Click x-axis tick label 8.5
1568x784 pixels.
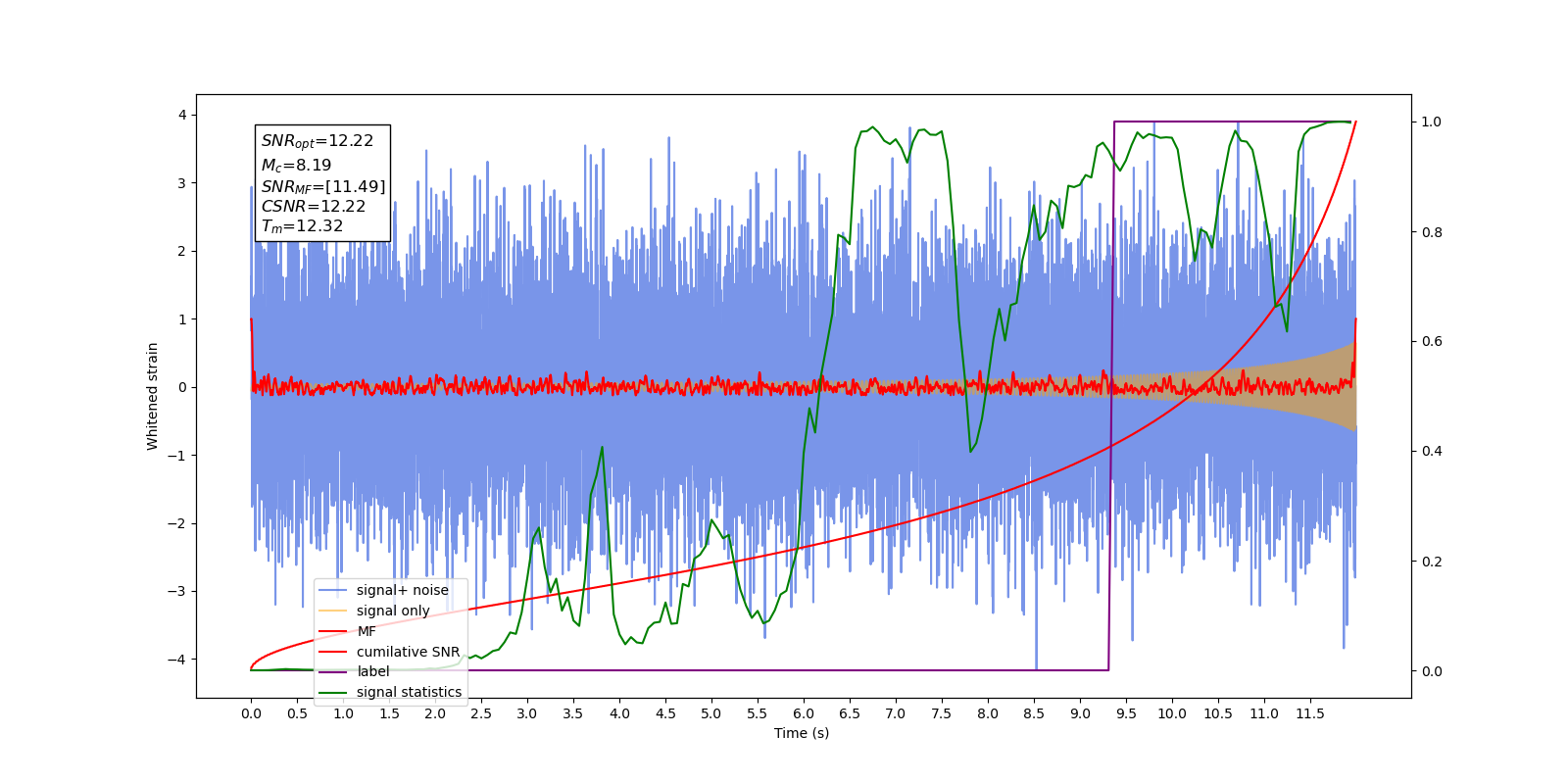pyautogui.click(x=1033, y=713)
